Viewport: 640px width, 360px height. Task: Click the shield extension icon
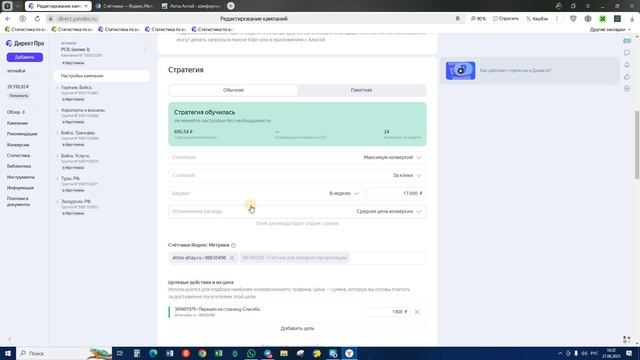[573, 19]
